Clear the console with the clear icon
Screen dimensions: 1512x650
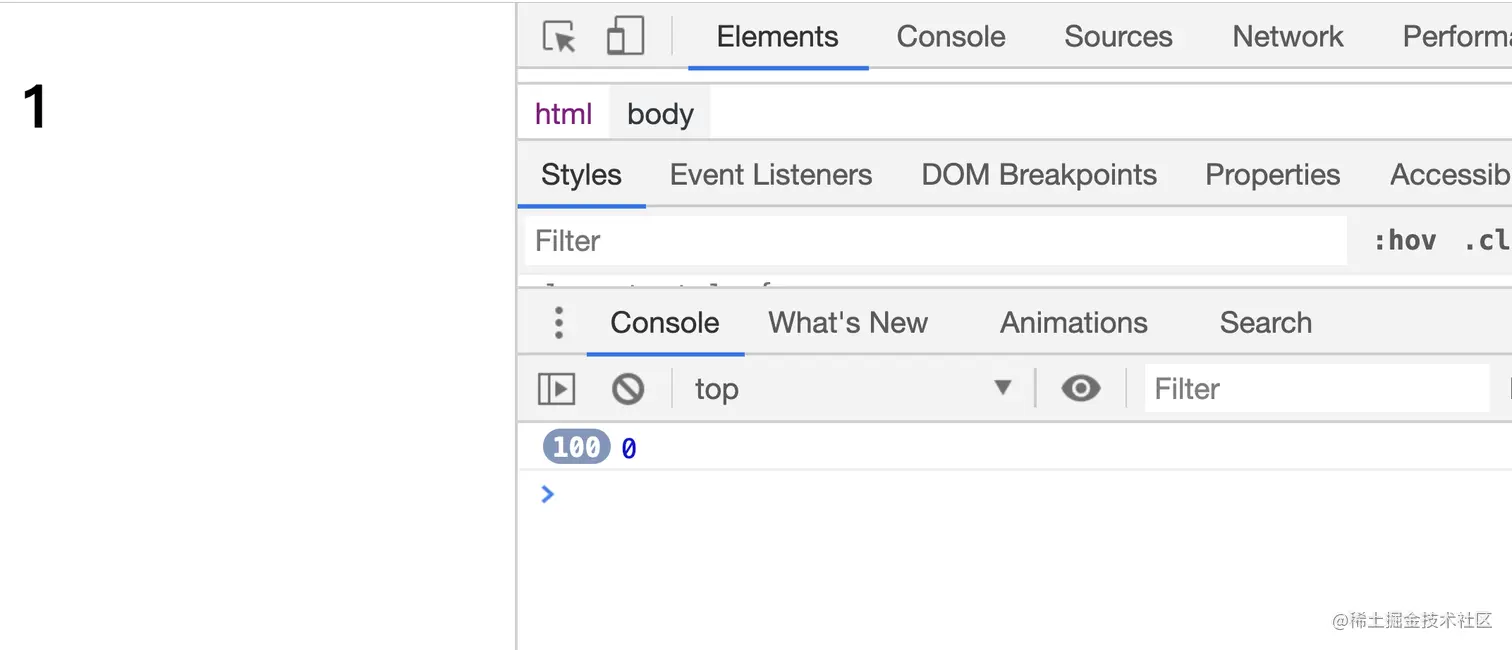tap(628, 388)
